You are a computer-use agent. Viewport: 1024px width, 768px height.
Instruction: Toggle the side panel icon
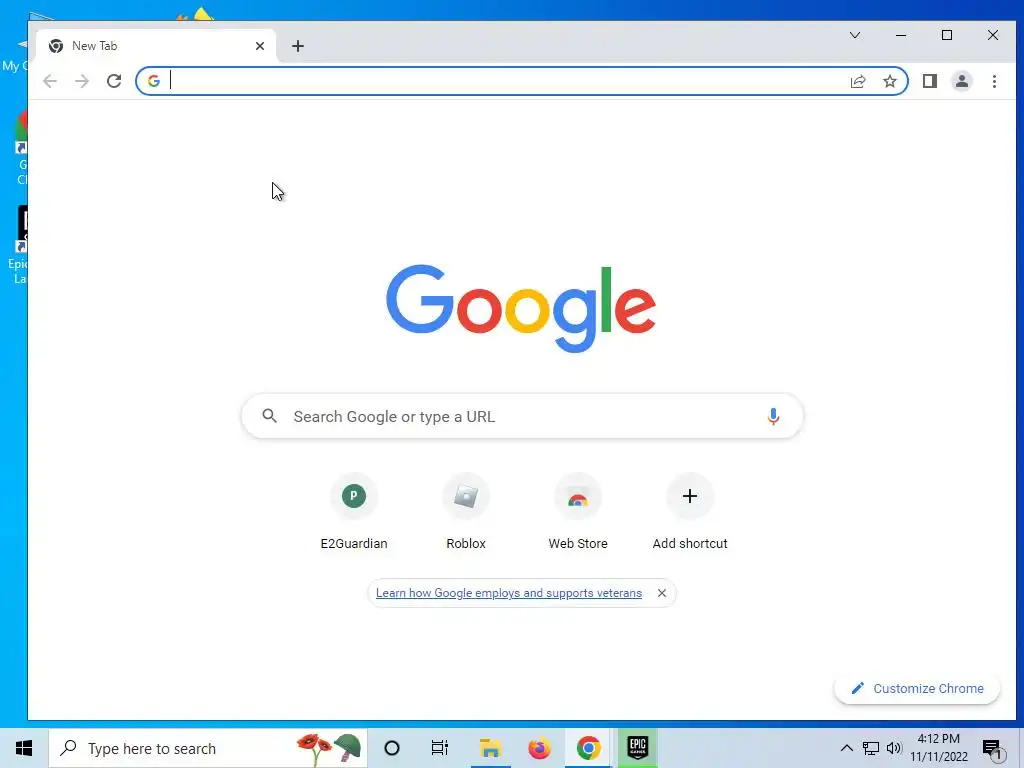[x=929, y=81]
